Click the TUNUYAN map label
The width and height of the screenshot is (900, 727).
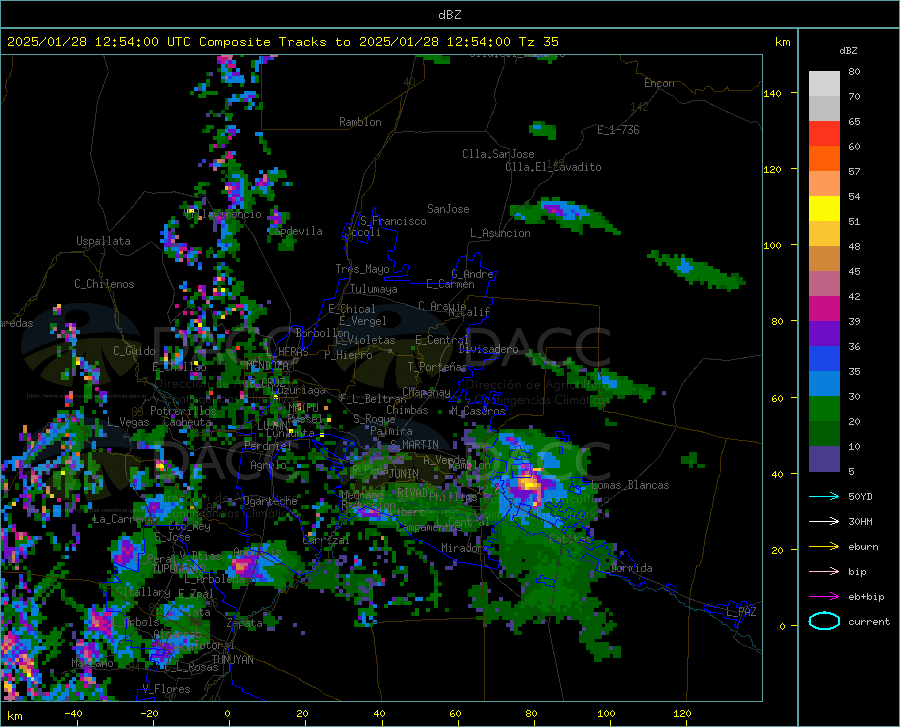(232, 660)
